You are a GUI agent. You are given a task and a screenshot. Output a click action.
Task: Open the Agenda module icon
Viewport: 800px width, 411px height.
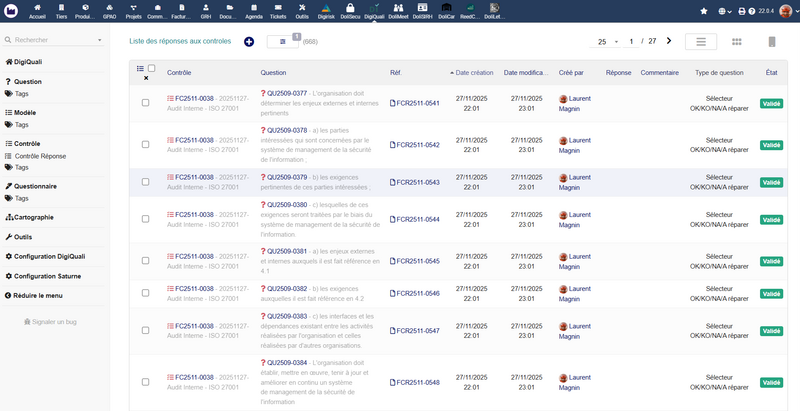[254, 11]
